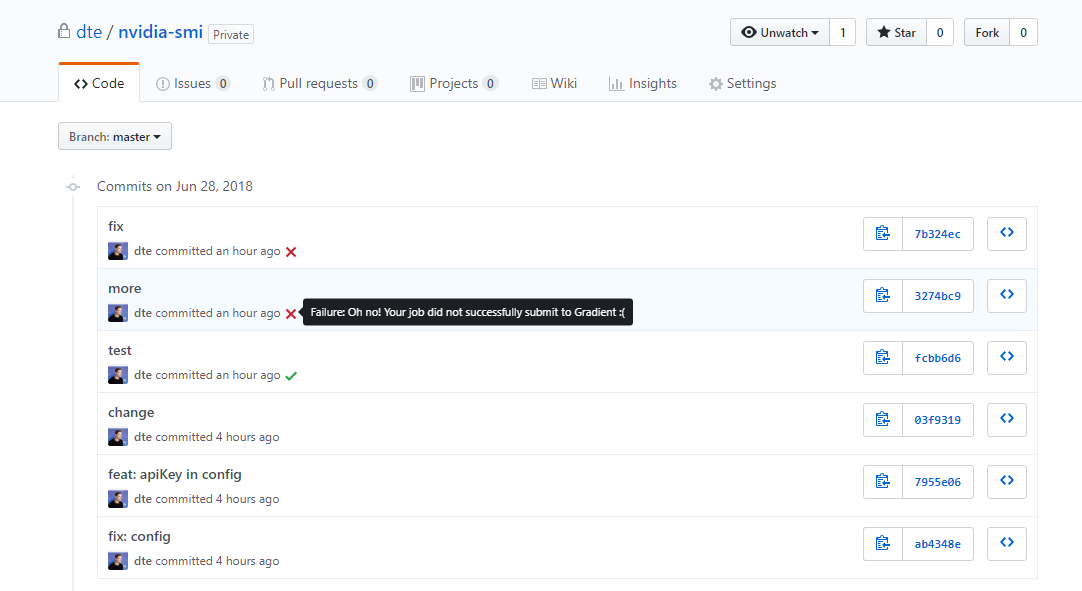Click dte author name on 'fix: config' commit
Viewport: 1082px width, 591px height.
coord(143,561)
